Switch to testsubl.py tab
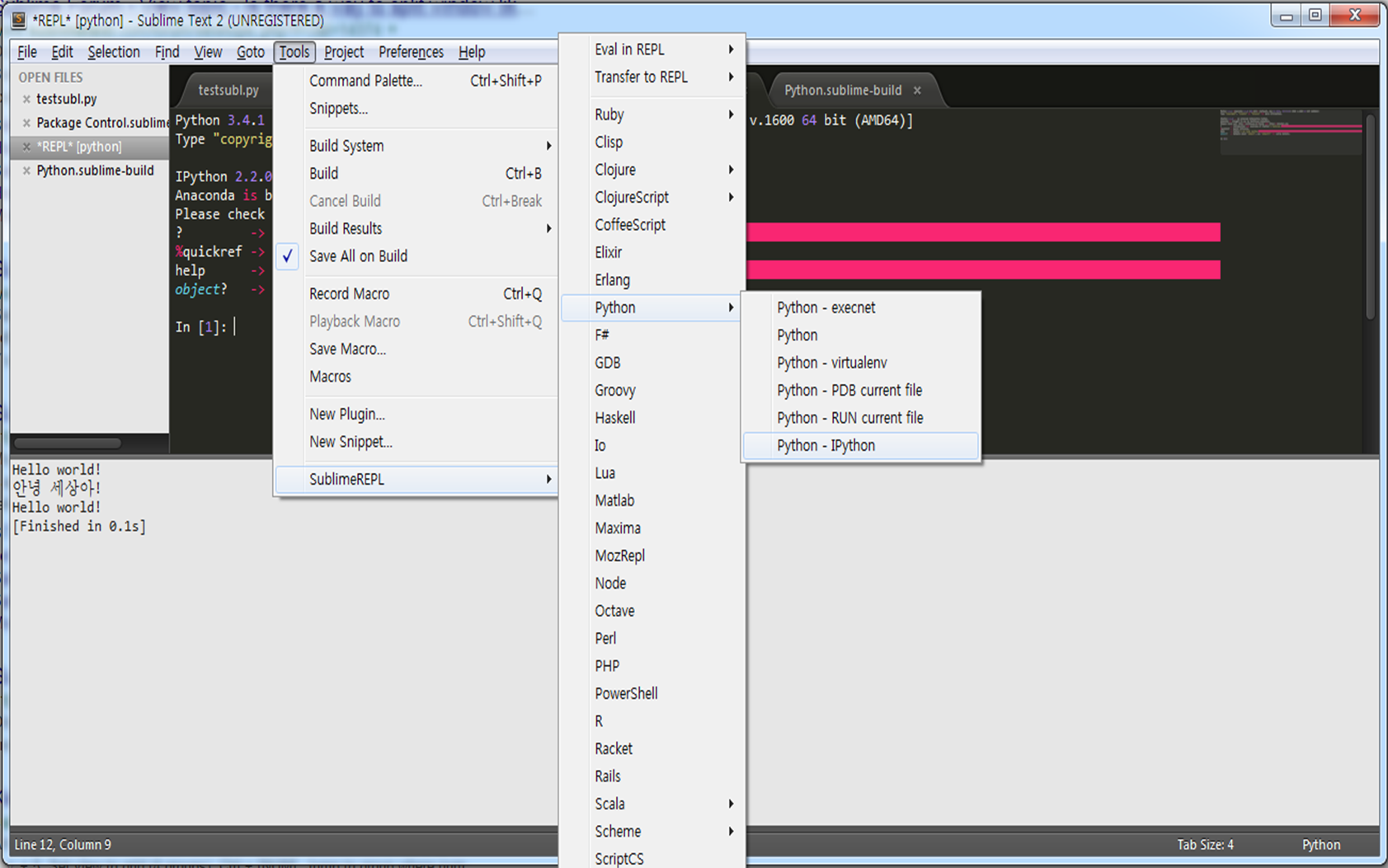The height and width of the screenshot is (868, 1388). pyautogui.click(x=228, y=91)
